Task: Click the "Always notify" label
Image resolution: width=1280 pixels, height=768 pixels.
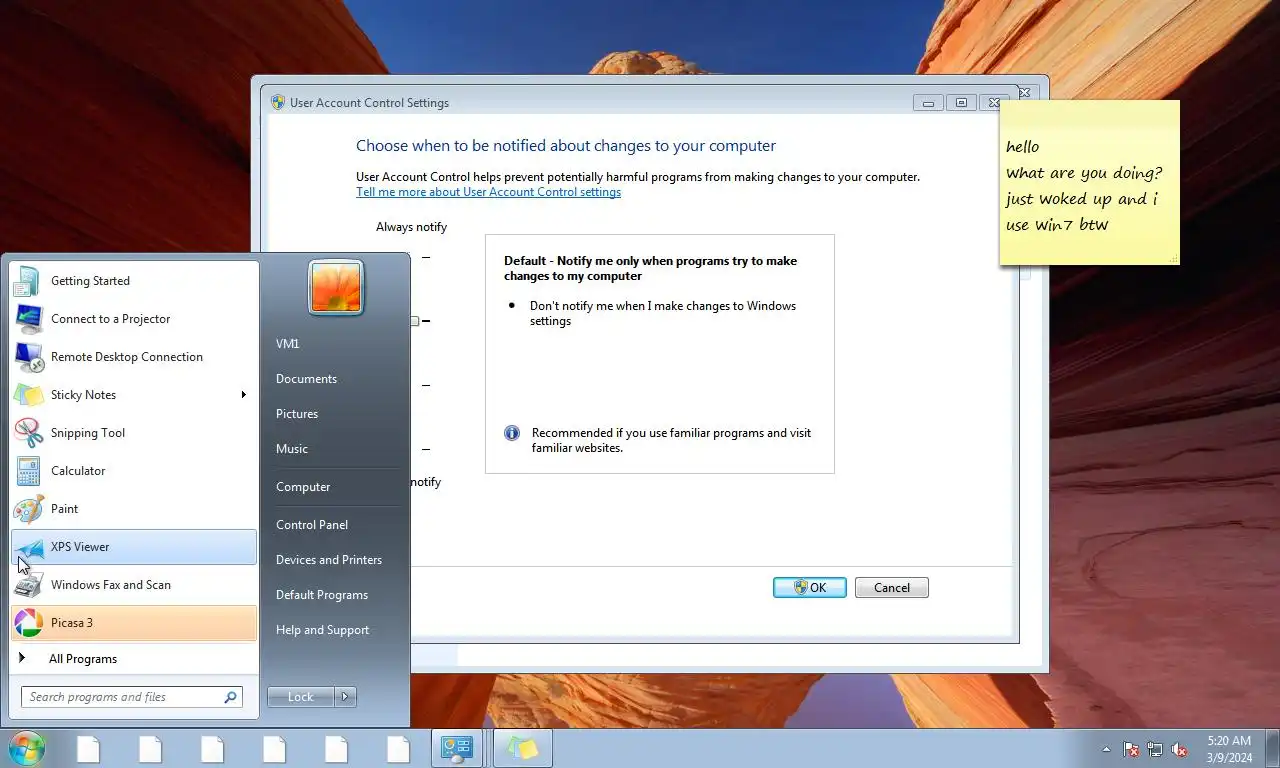Action: click(x=411, y=227)
